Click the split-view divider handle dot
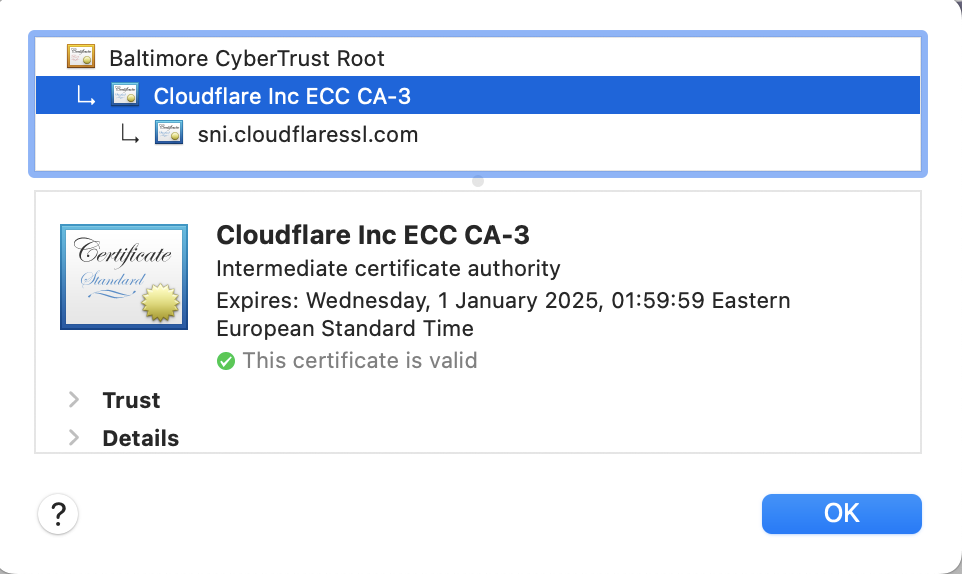The image size is (962, 574). coord(478,182)
